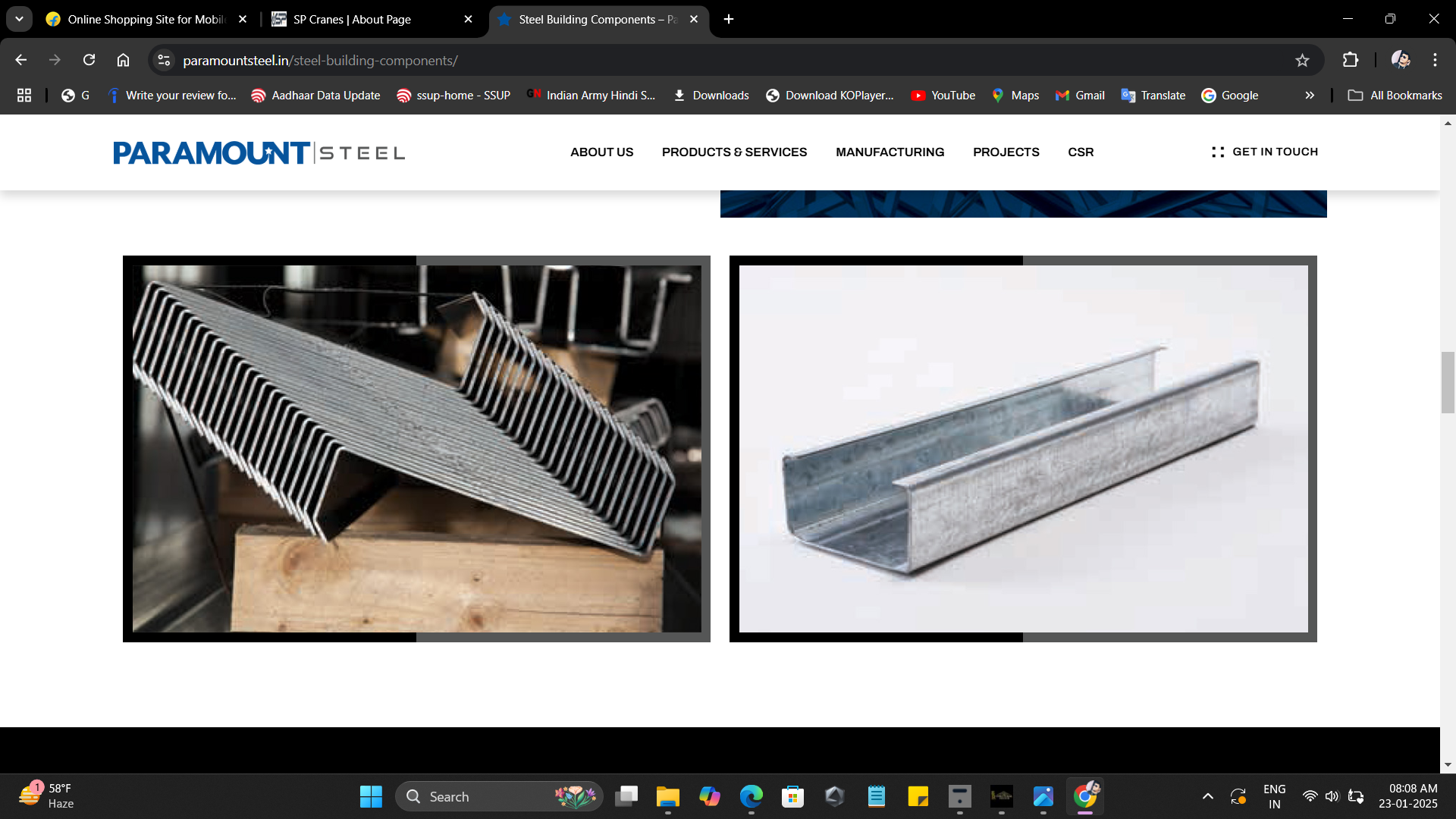Screen dimensions: 1456x819
Task: Launch File Explorer from taskbar
Action: (667, 796)
